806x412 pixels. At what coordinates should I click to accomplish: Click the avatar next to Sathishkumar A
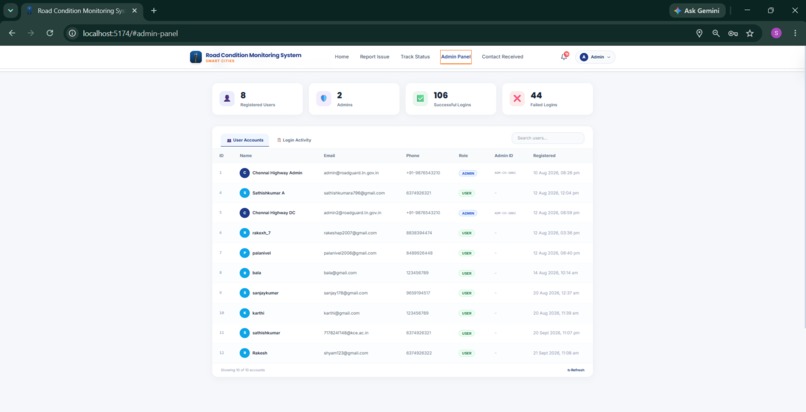(245, 193)
